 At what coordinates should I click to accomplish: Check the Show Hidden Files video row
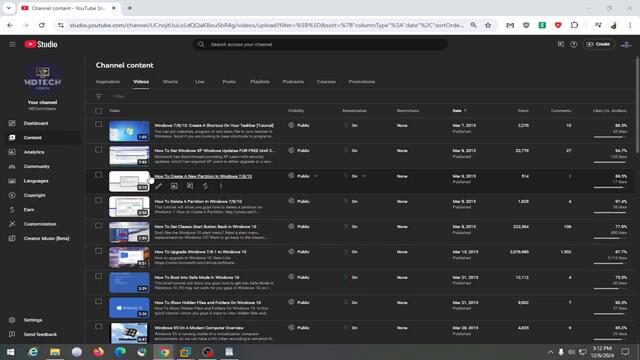point(99,302)
